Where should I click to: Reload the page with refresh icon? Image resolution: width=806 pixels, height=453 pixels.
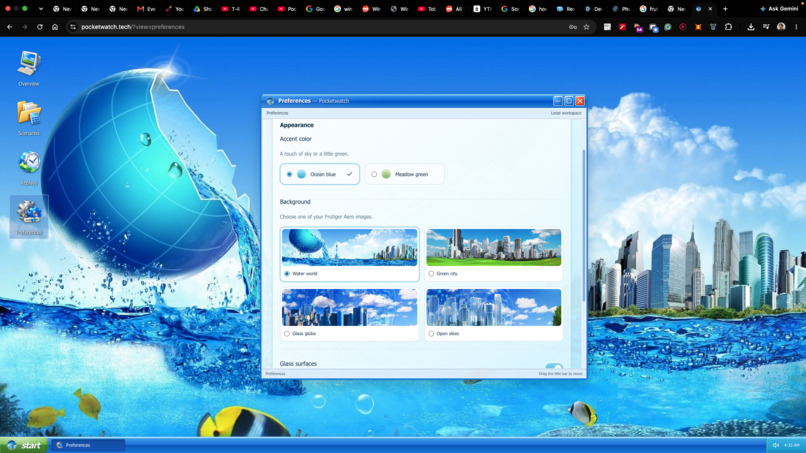[40, 27]
